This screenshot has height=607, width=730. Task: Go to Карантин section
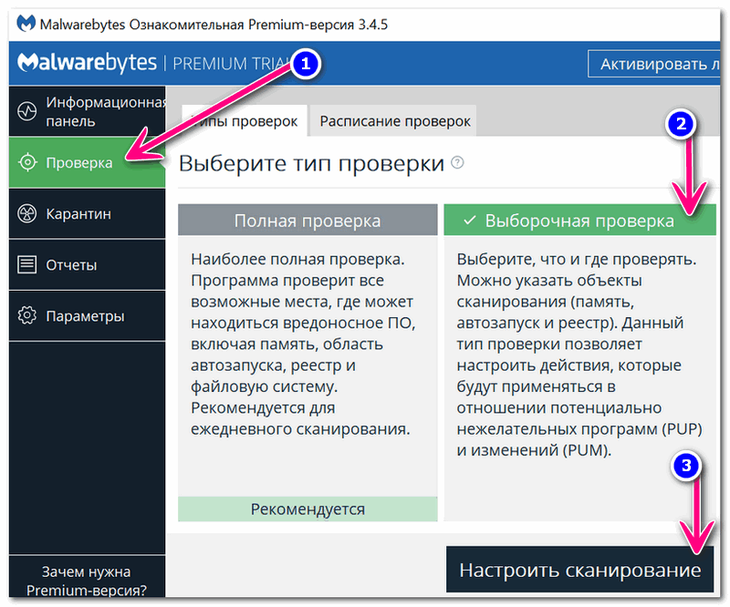[x=87, y=214]
